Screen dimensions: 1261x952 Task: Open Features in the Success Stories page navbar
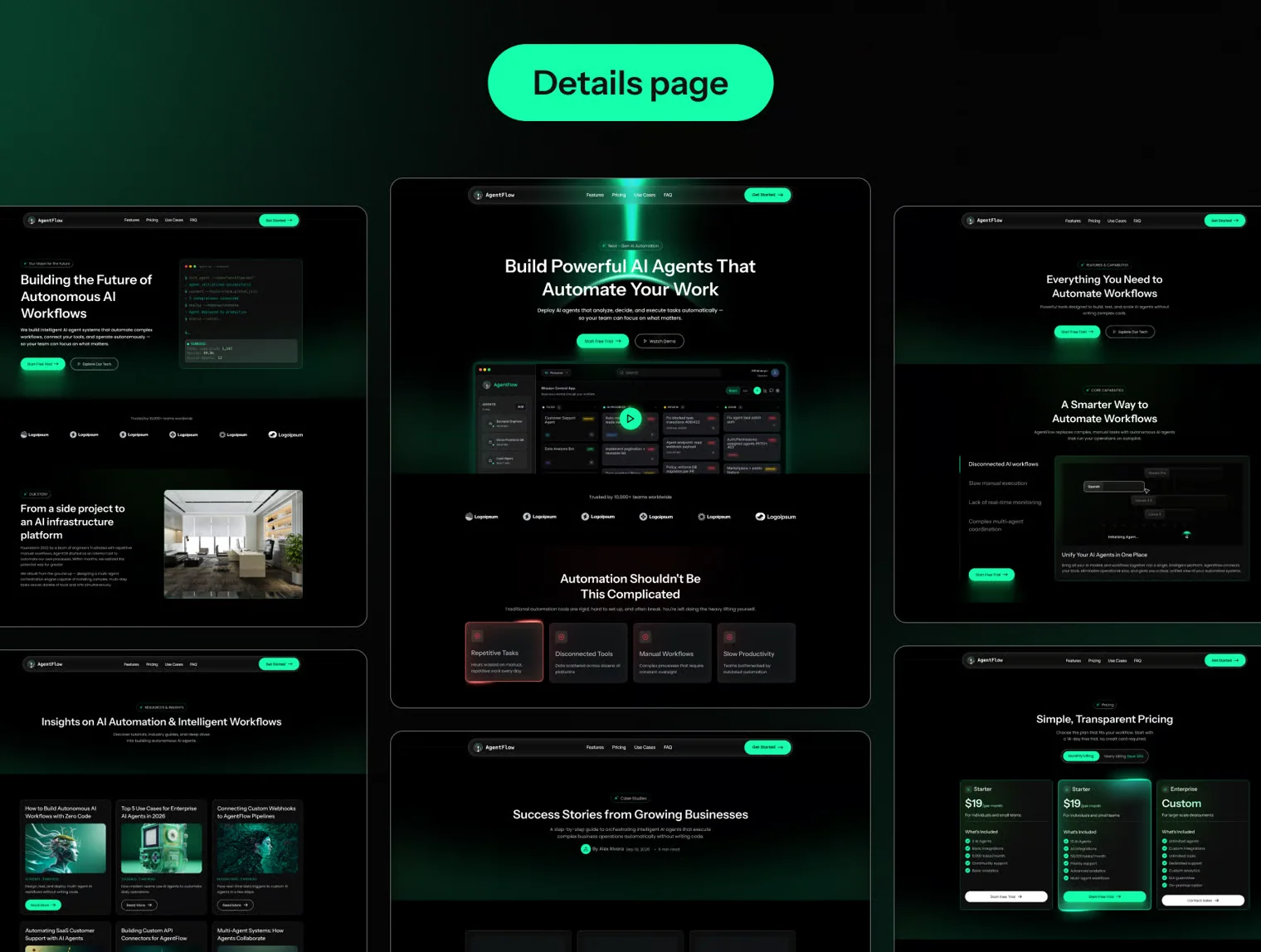tap(595, 747)
